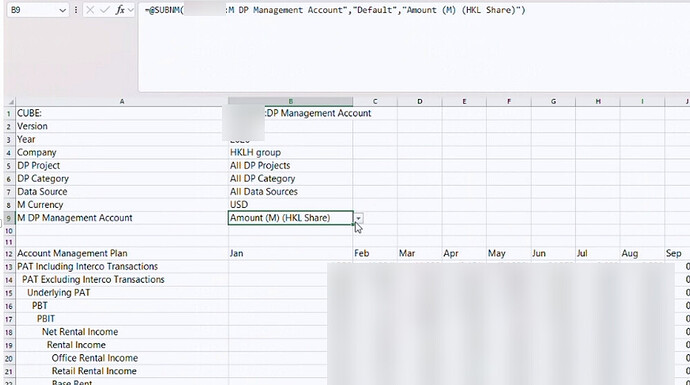Select the Apr month header cell
This screenshot has height=385, width=690.
pos(464,253)
